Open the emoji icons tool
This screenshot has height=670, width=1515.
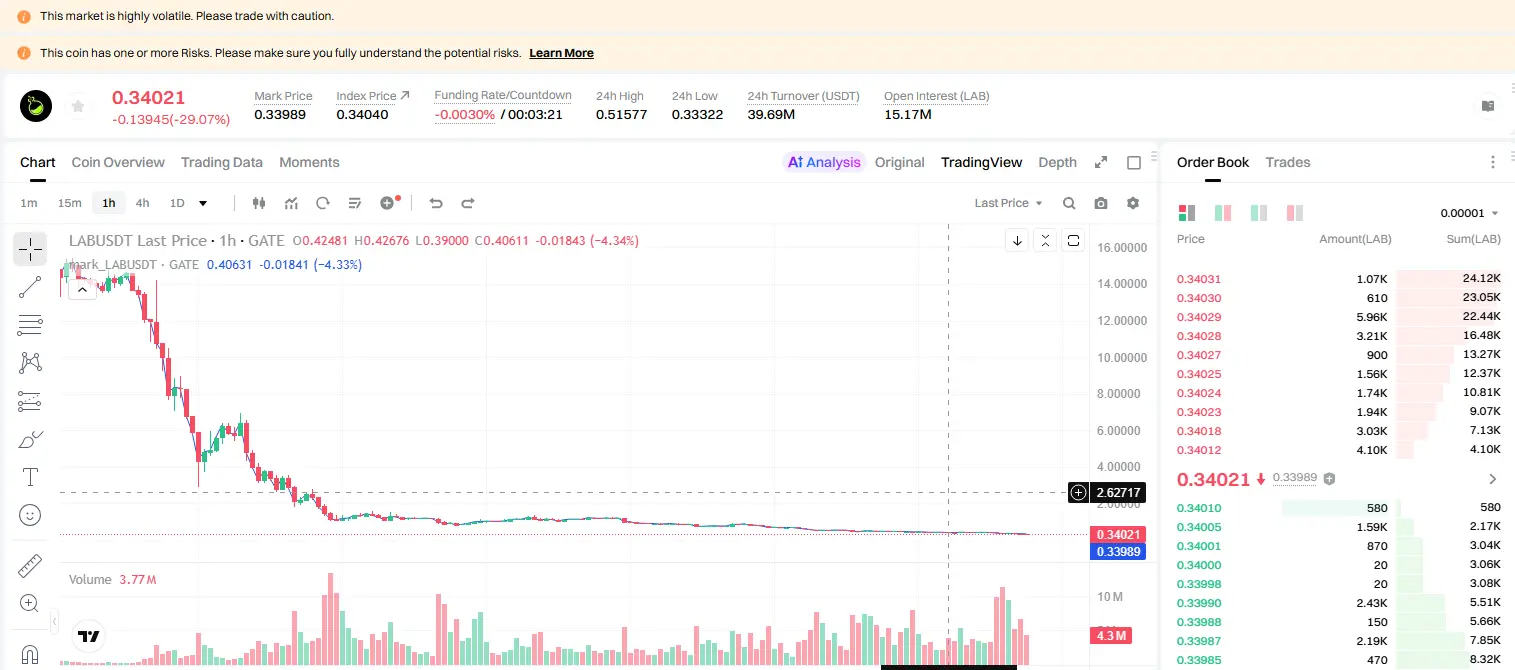pos(30,515)
